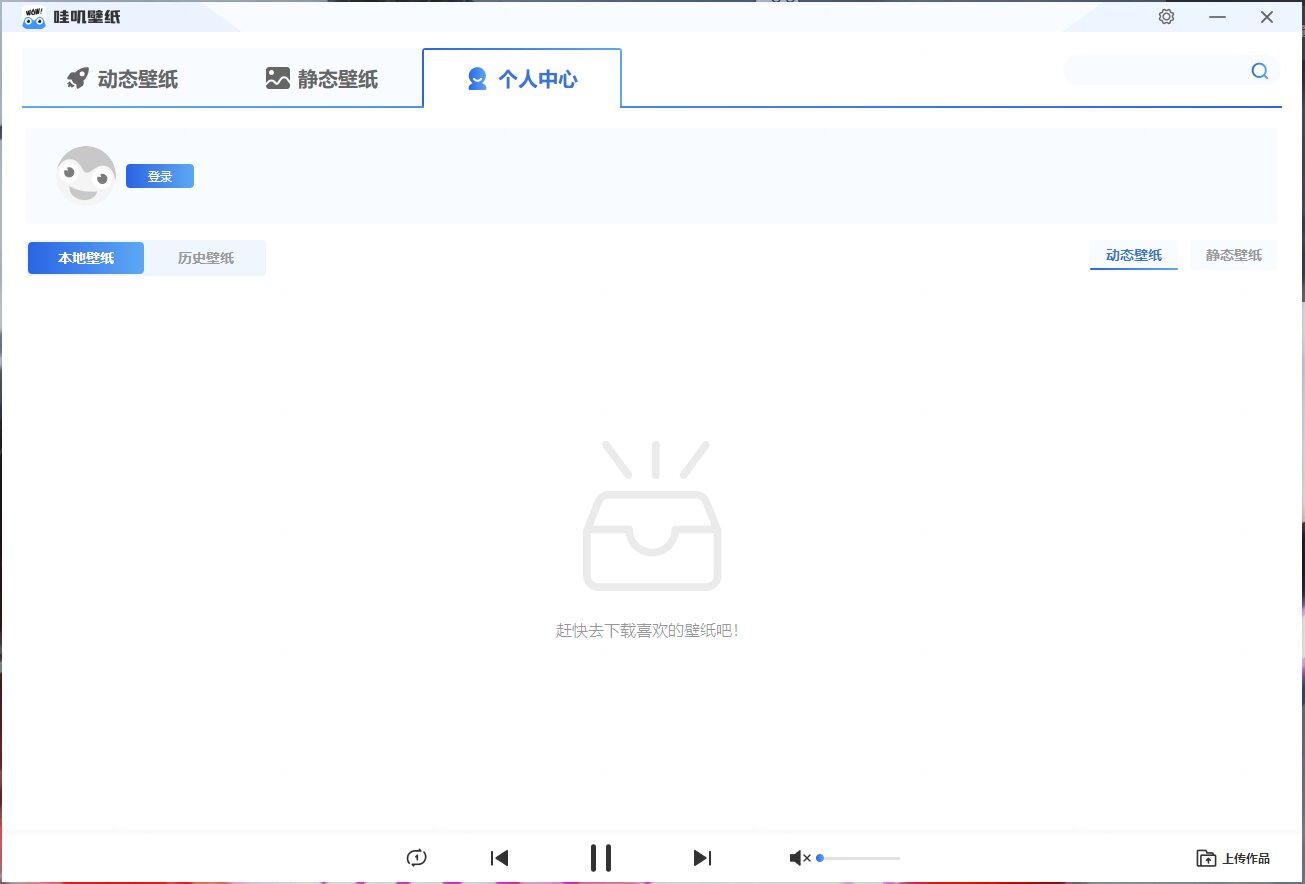Unmute the volume speaker icon
The height and width of the screenshot is (884, 1305).
[x=799, y=858]
